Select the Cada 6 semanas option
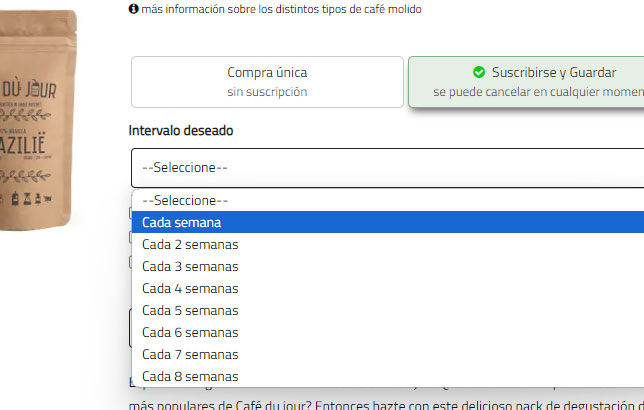Image resolution: width=644 pixels, height=410 pixels. [190, 332]
